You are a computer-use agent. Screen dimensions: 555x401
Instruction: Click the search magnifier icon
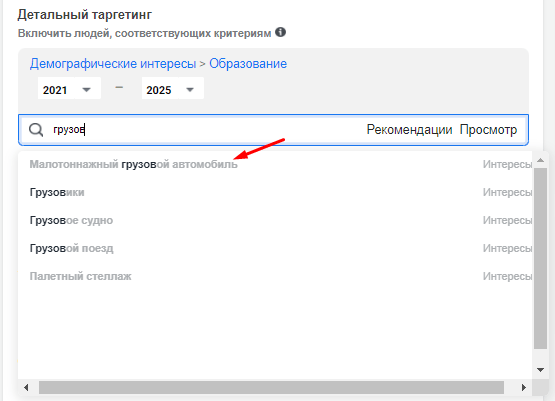pyautogui.click(x=36, y=130)
